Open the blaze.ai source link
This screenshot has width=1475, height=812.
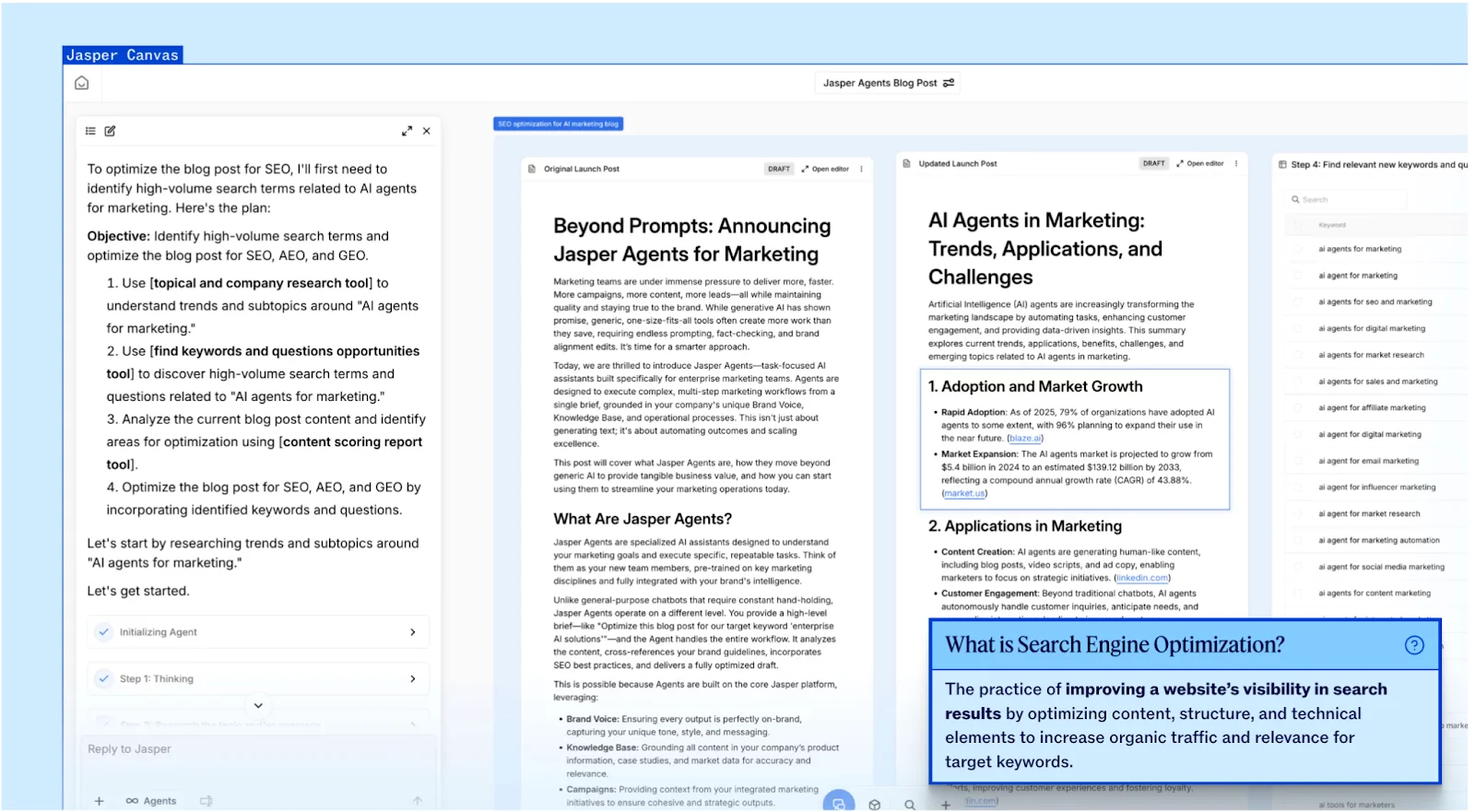click(x=1025, y=439)
